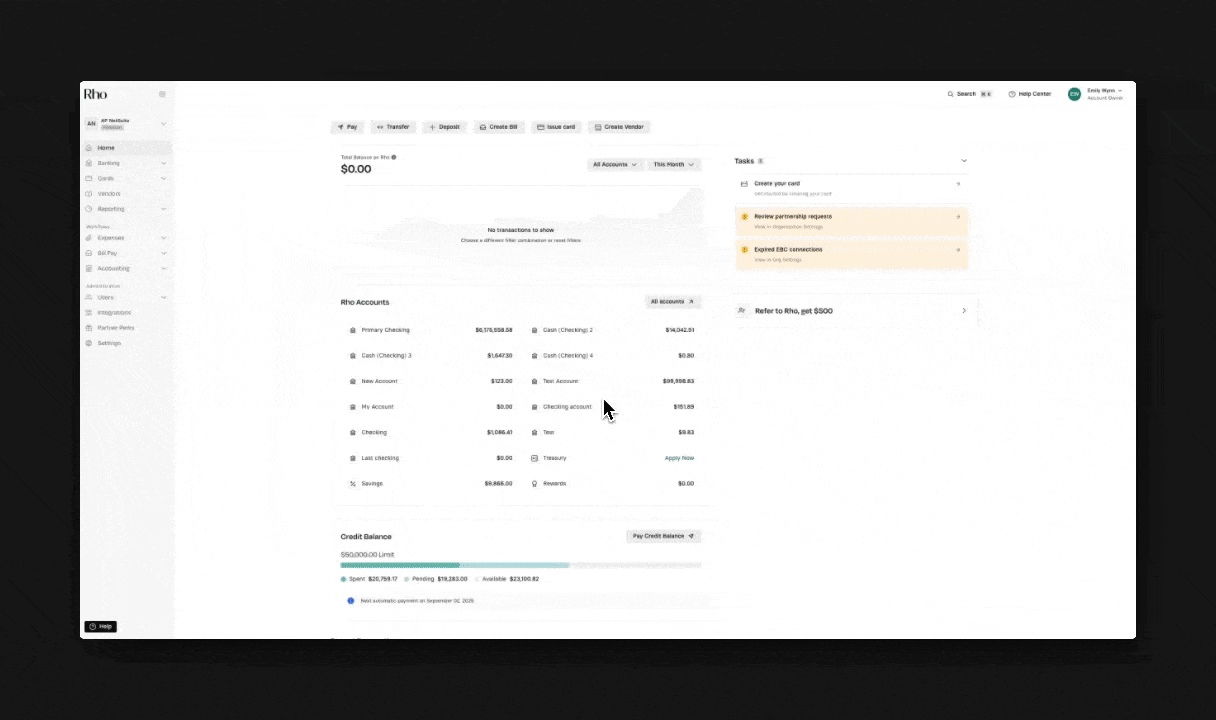Collapse the Tasks panel chevron

click(964, 161)
